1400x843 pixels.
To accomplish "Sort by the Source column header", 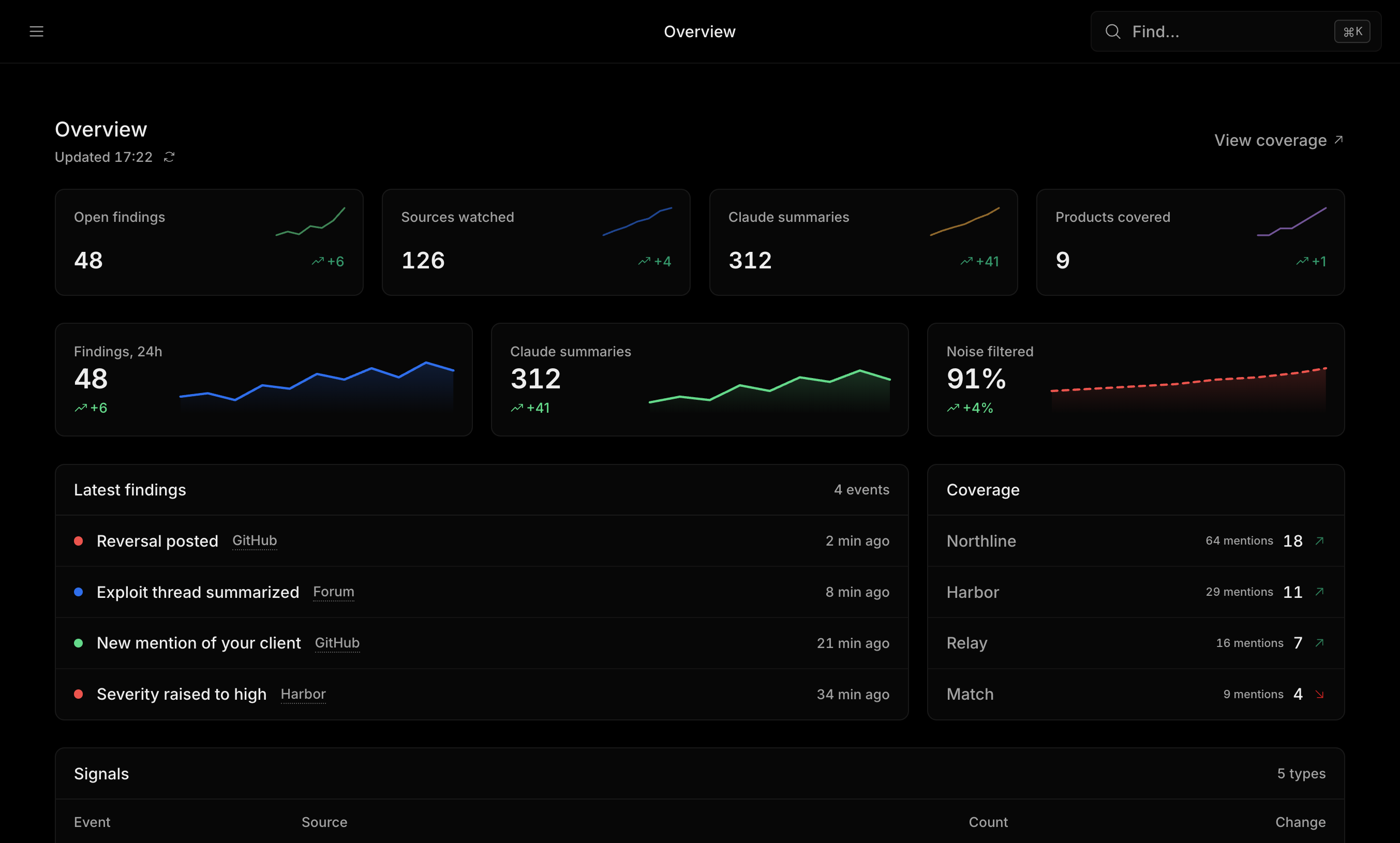I will tap(324, 822).
